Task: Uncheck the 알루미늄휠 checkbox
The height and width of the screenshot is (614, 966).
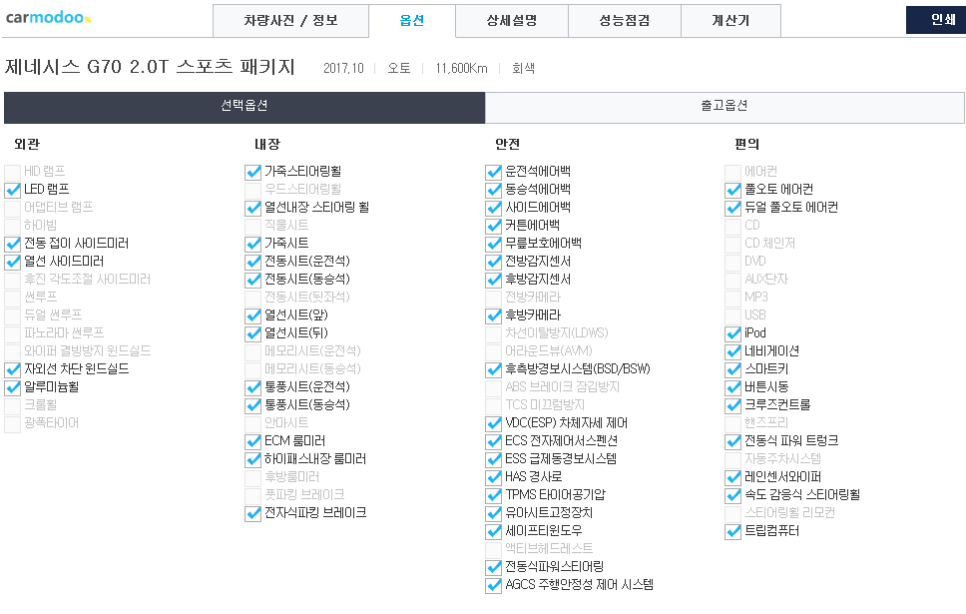Action: coord(12,387)
